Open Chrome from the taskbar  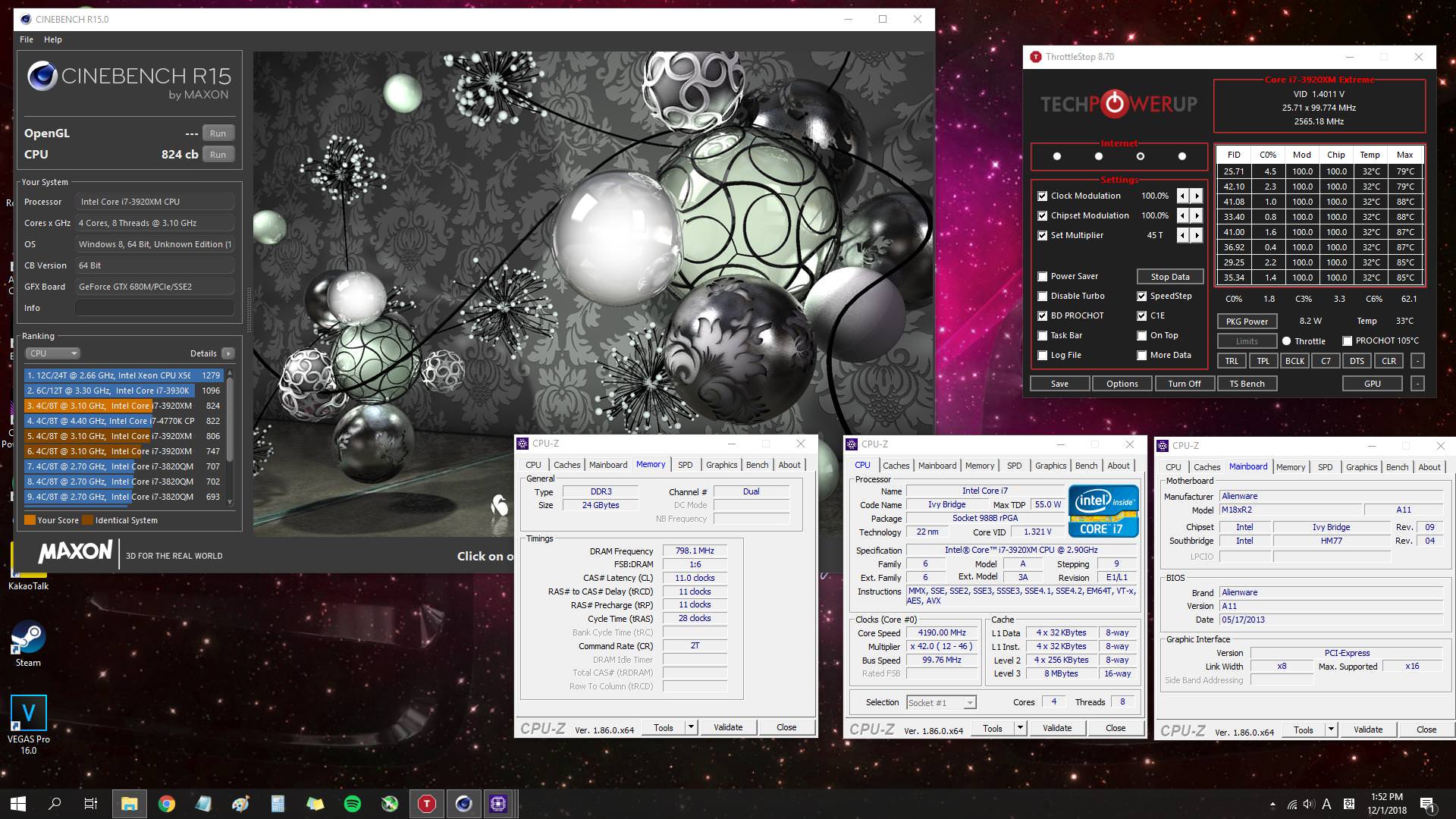167,804
